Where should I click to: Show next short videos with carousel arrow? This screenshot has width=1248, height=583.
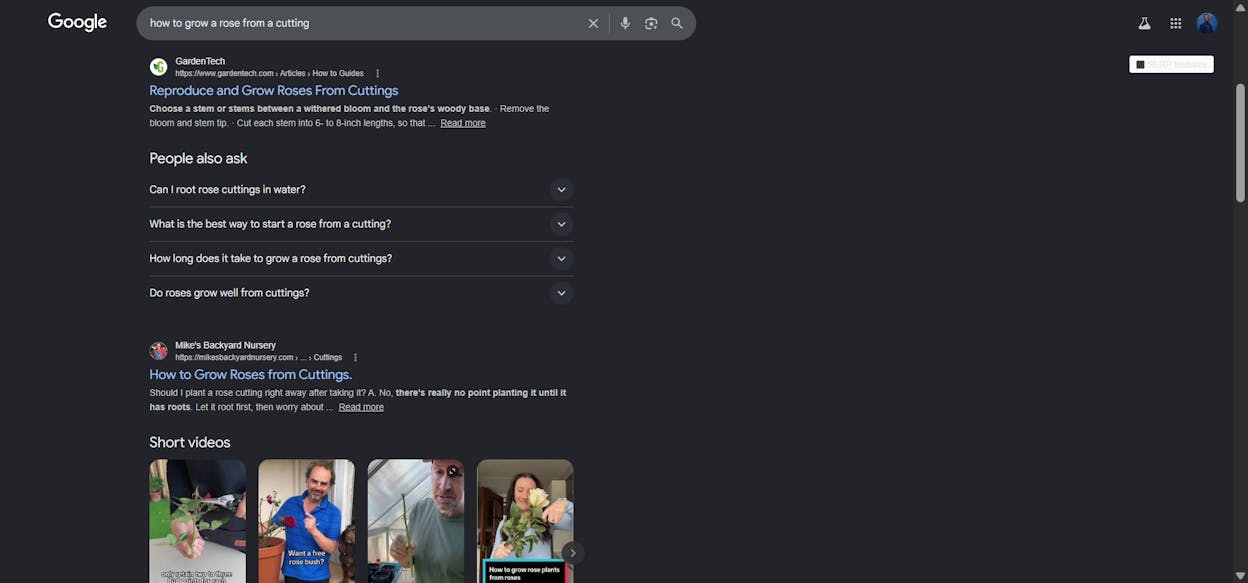coord(572,552)
